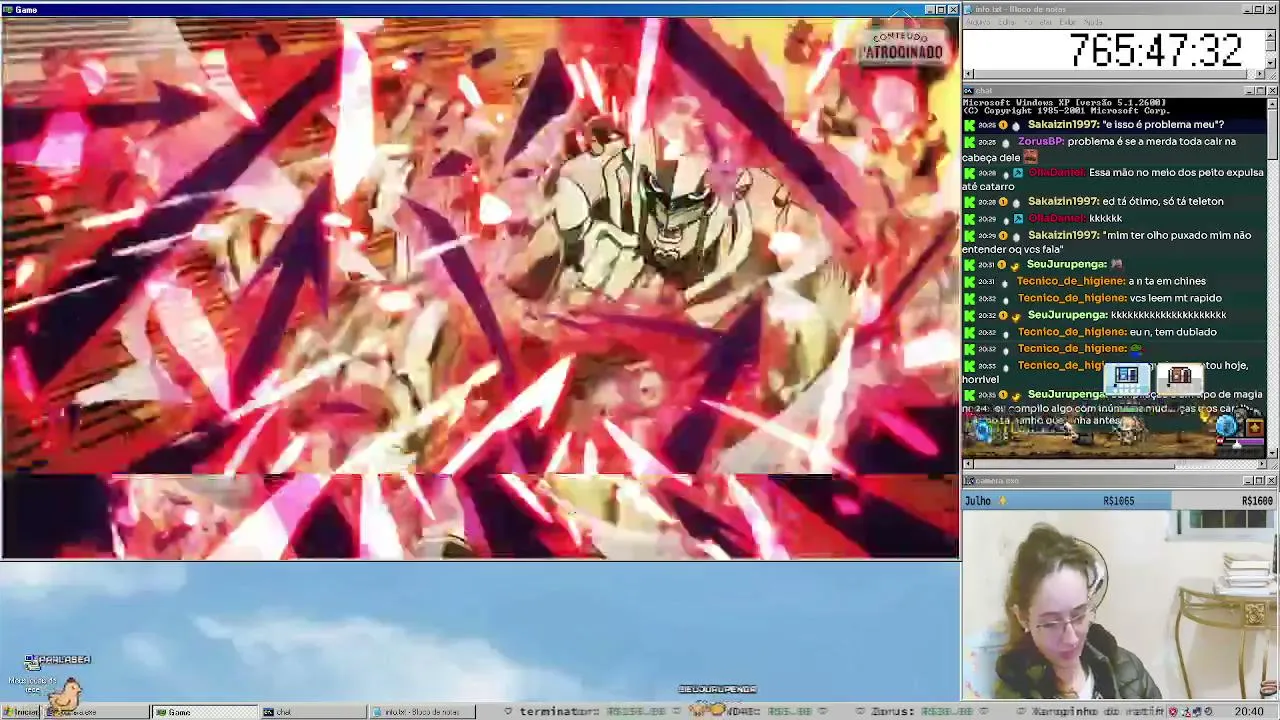This screenshot has width=1280, height=720.
Task: Click the Kick logo beside ZorusBP's message
Action: coord(968,142)
